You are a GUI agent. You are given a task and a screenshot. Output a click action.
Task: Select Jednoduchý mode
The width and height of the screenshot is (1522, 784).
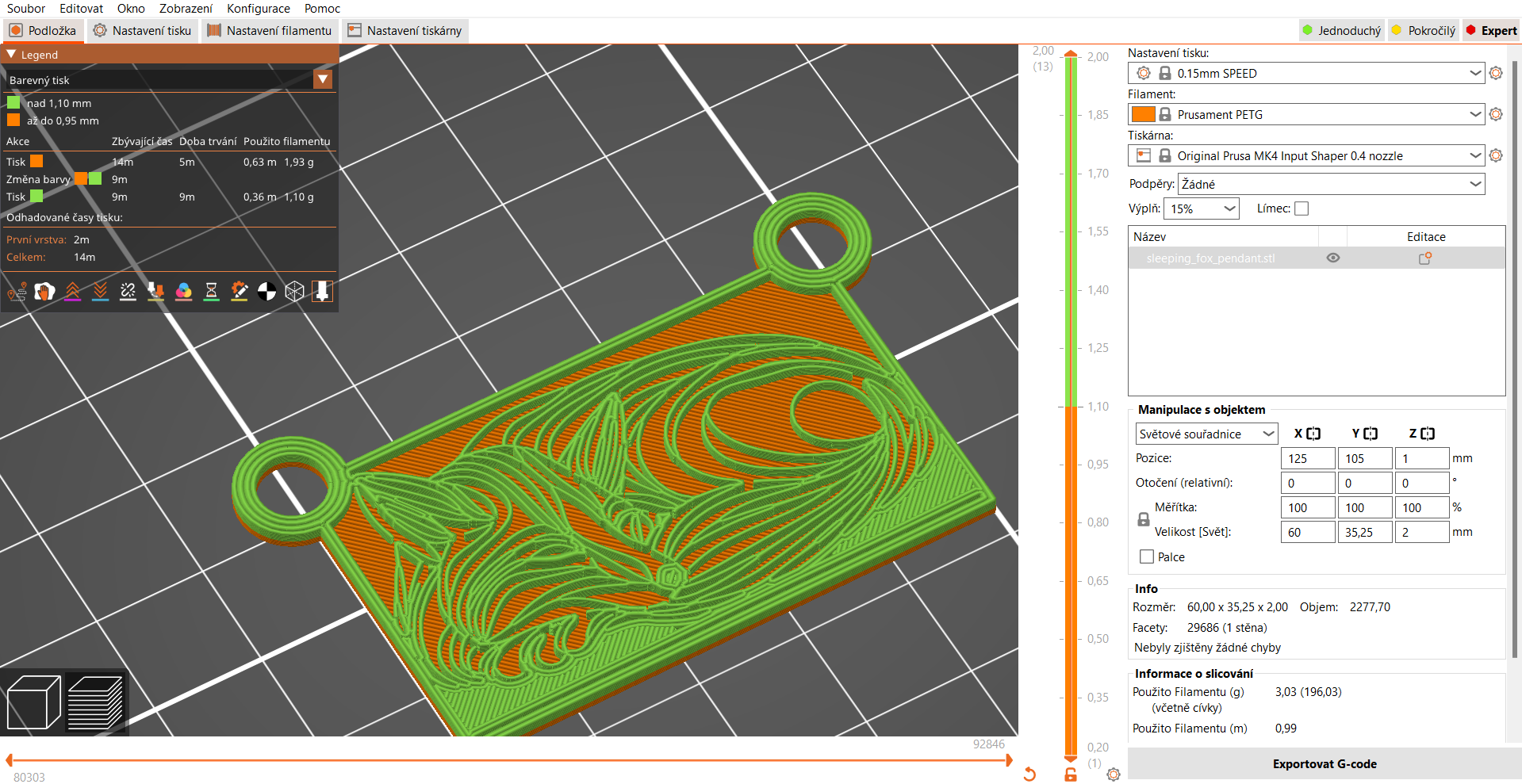pyautogui.click(x=1341, y=30)
